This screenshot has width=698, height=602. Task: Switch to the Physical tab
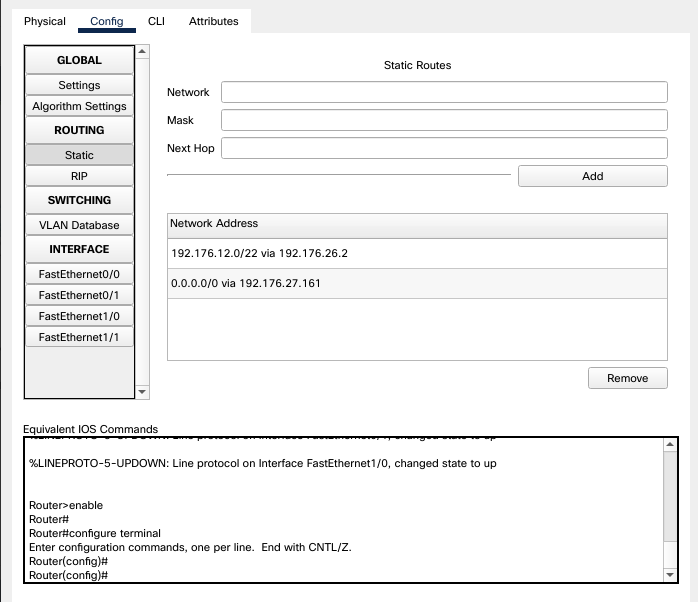[x=45, y=21]
